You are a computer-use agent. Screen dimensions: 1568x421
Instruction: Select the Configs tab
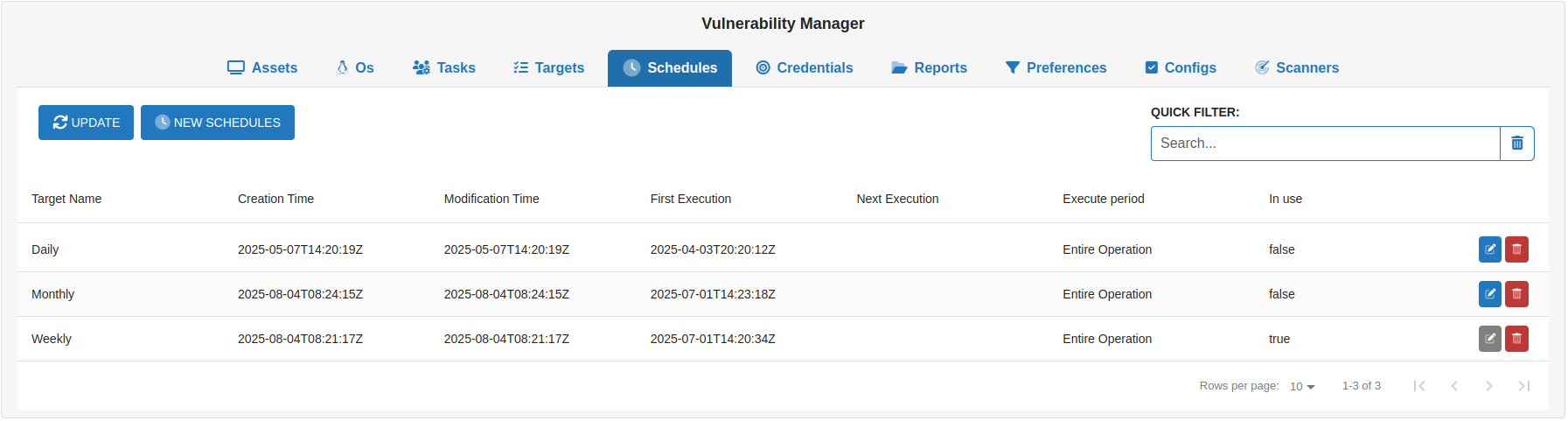coord(1181,68)
